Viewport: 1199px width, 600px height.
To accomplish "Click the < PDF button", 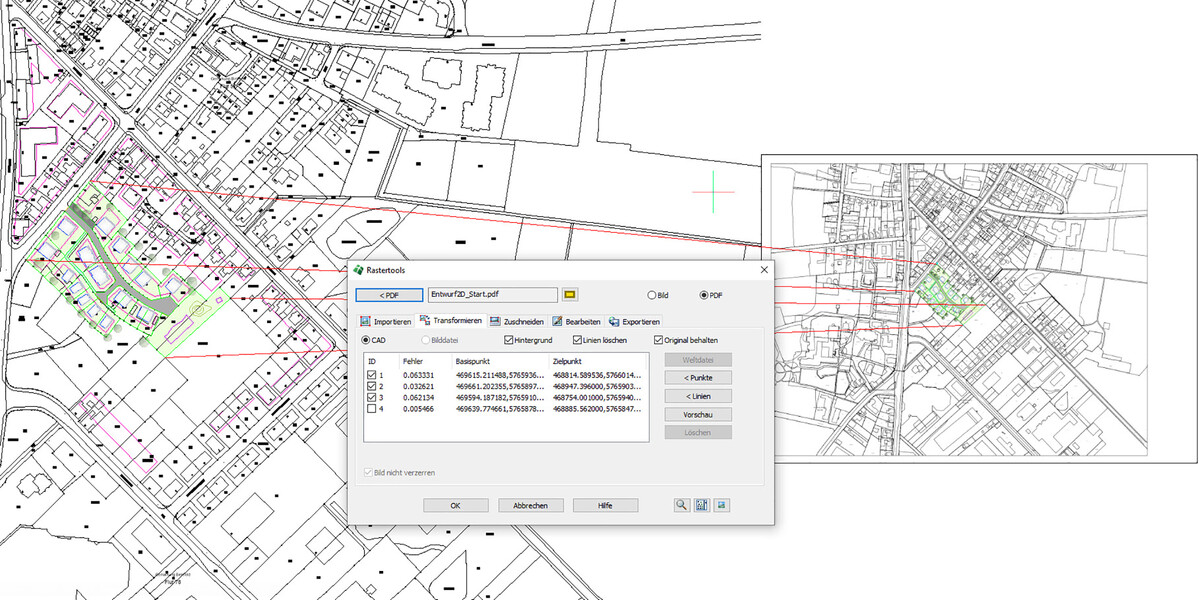I will 389,295.
